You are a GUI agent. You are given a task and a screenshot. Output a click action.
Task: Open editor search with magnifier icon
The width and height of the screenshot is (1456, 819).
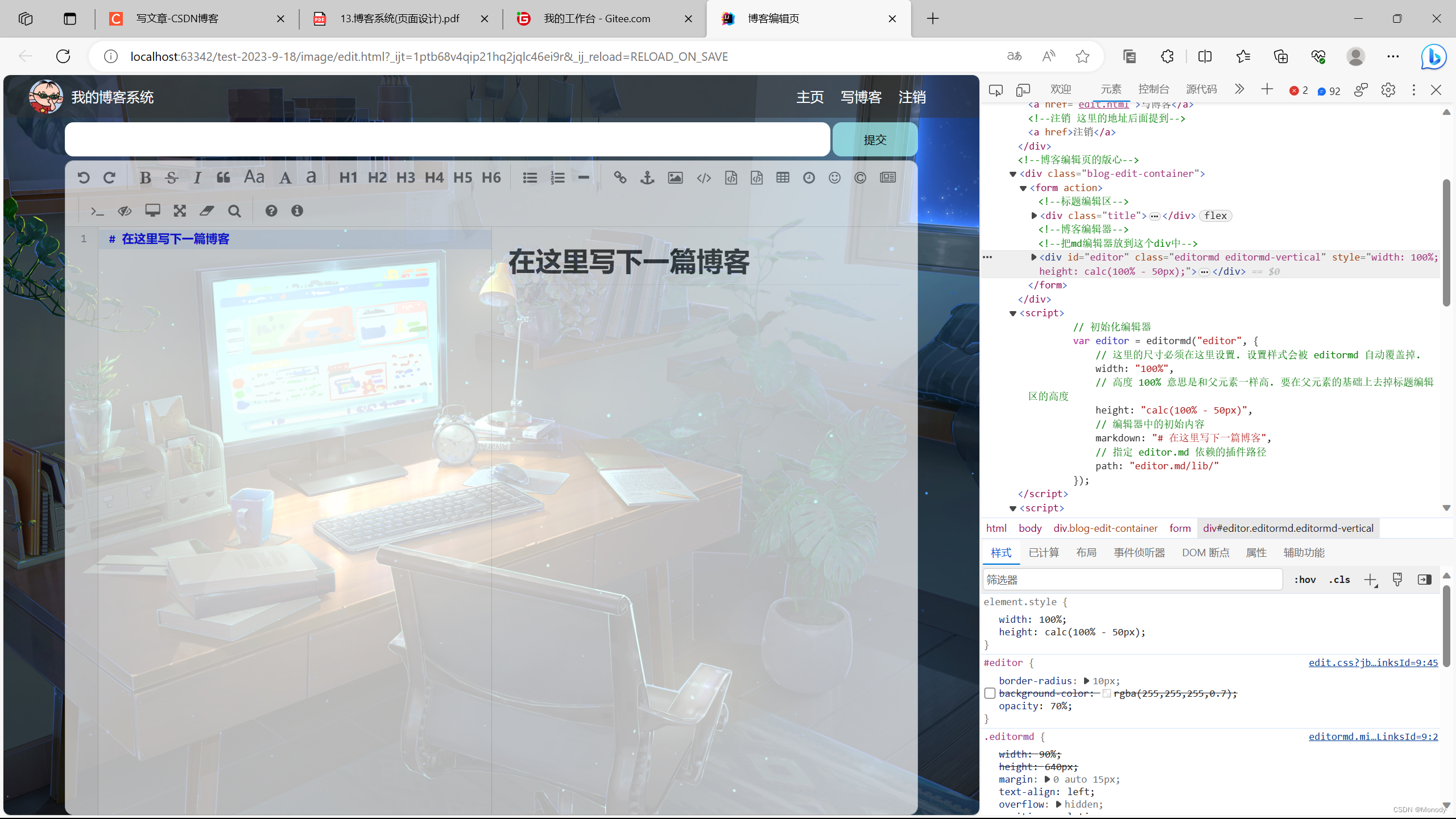click(234, 211)
